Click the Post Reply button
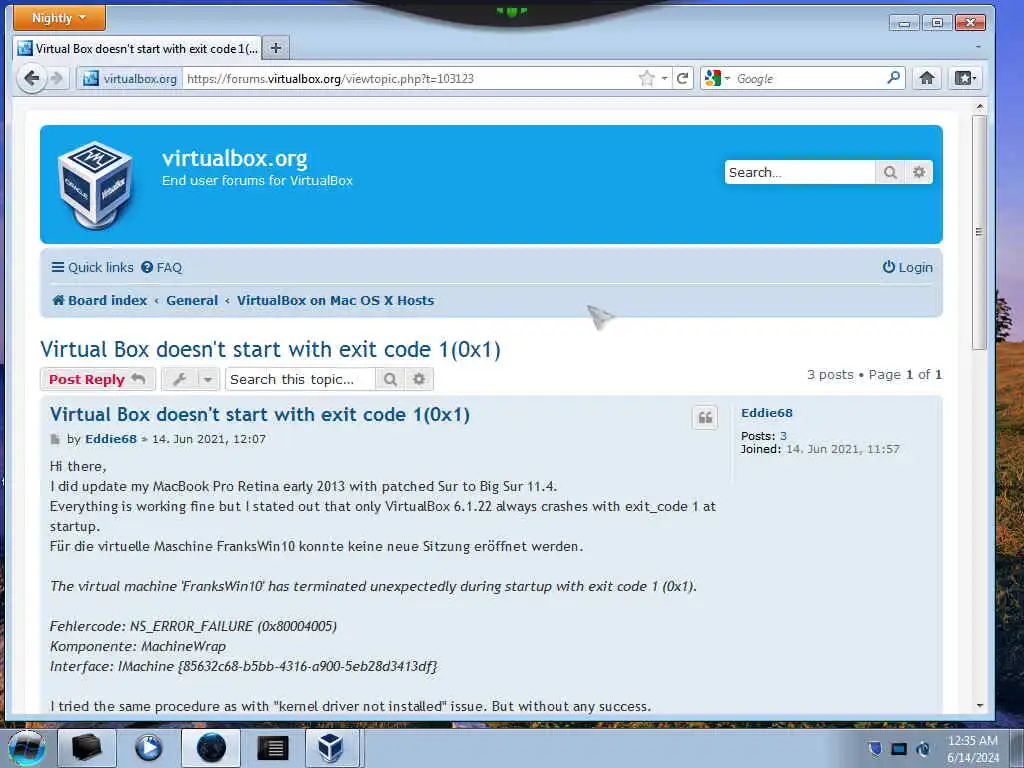Image resolution: width=1024 pixels, height=768 pixels. click(97, 379)
